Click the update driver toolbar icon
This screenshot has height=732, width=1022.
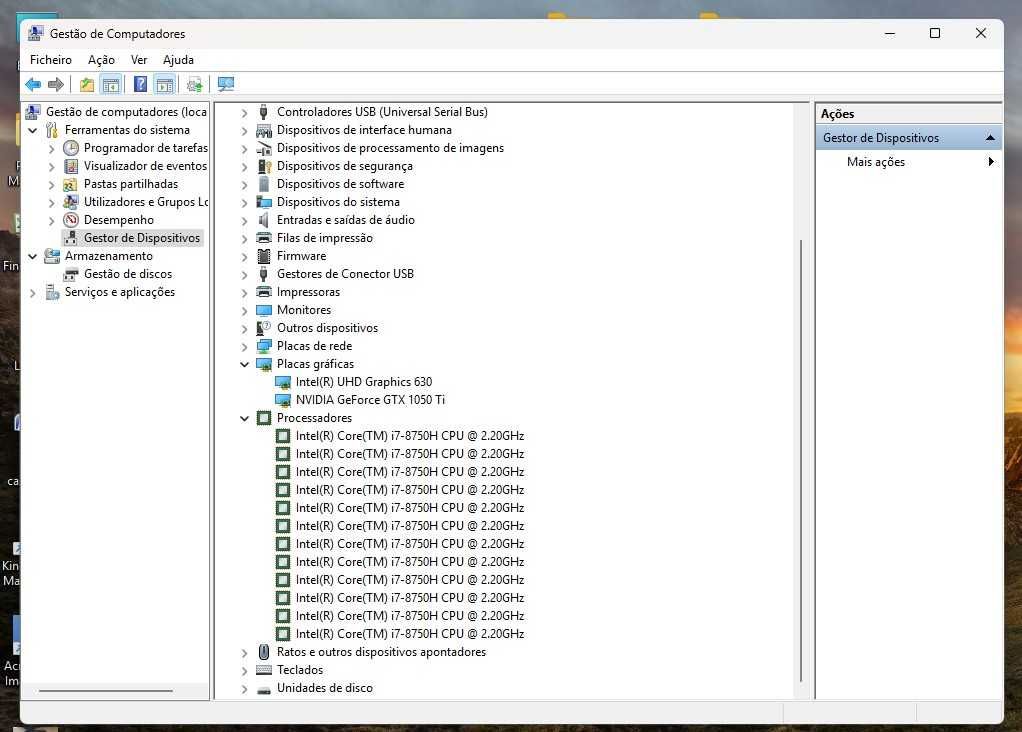pos(194,84)
